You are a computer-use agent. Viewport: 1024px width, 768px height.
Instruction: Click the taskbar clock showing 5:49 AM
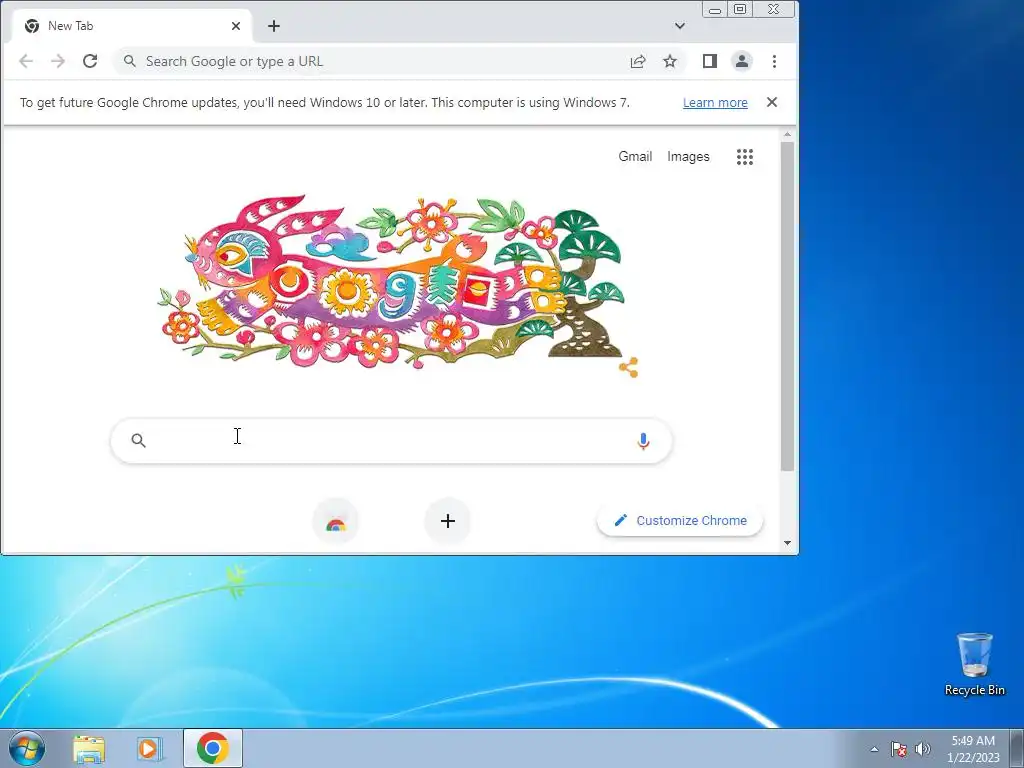click(973, 748)
